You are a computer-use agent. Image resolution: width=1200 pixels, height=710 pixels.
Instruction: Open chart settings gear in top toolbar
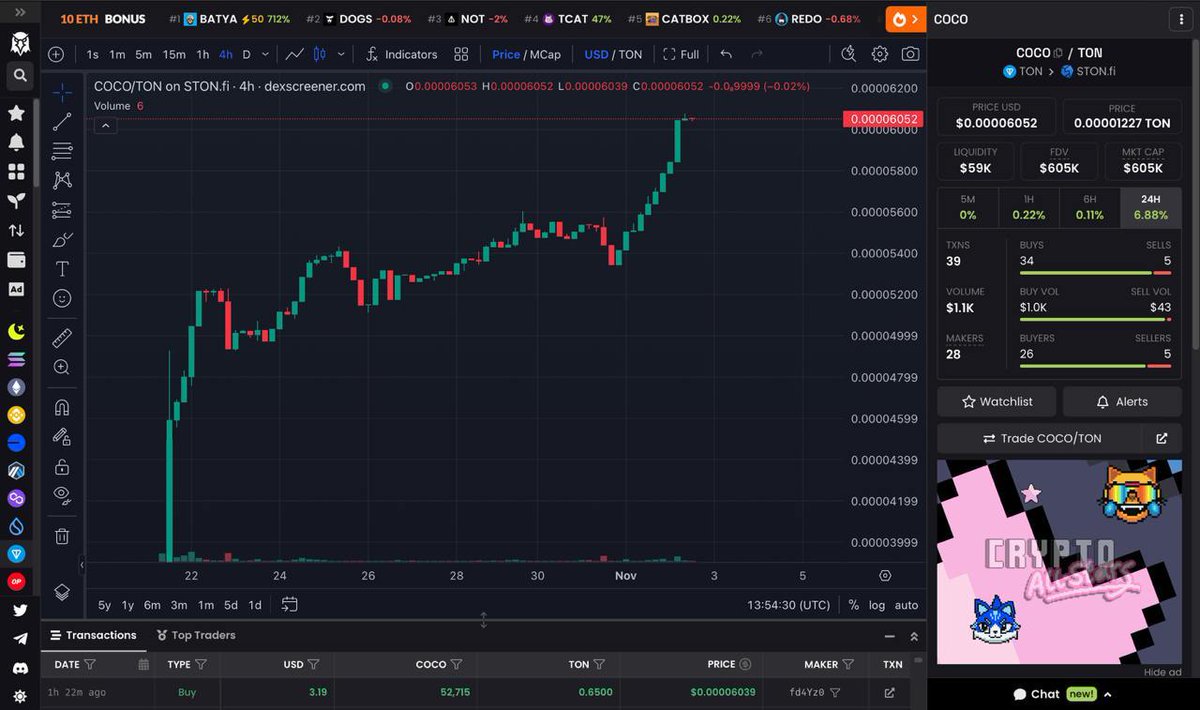[880, 54]
